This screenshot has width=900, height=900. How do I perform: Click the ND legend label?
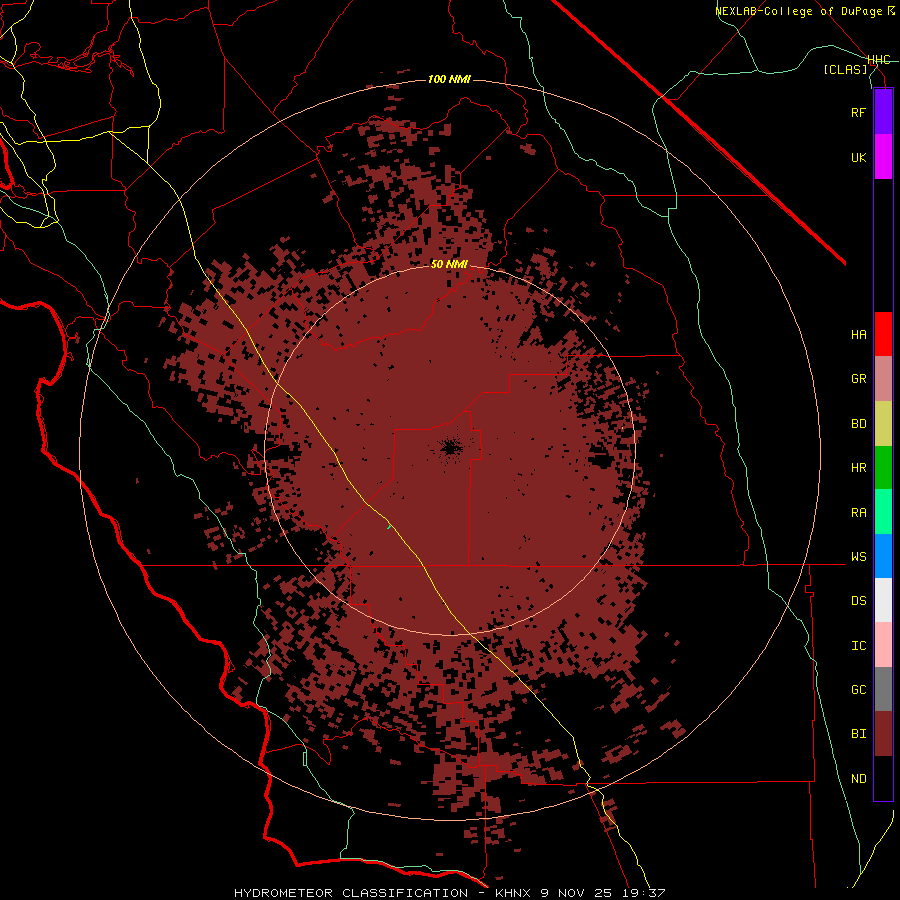(858, 779)
